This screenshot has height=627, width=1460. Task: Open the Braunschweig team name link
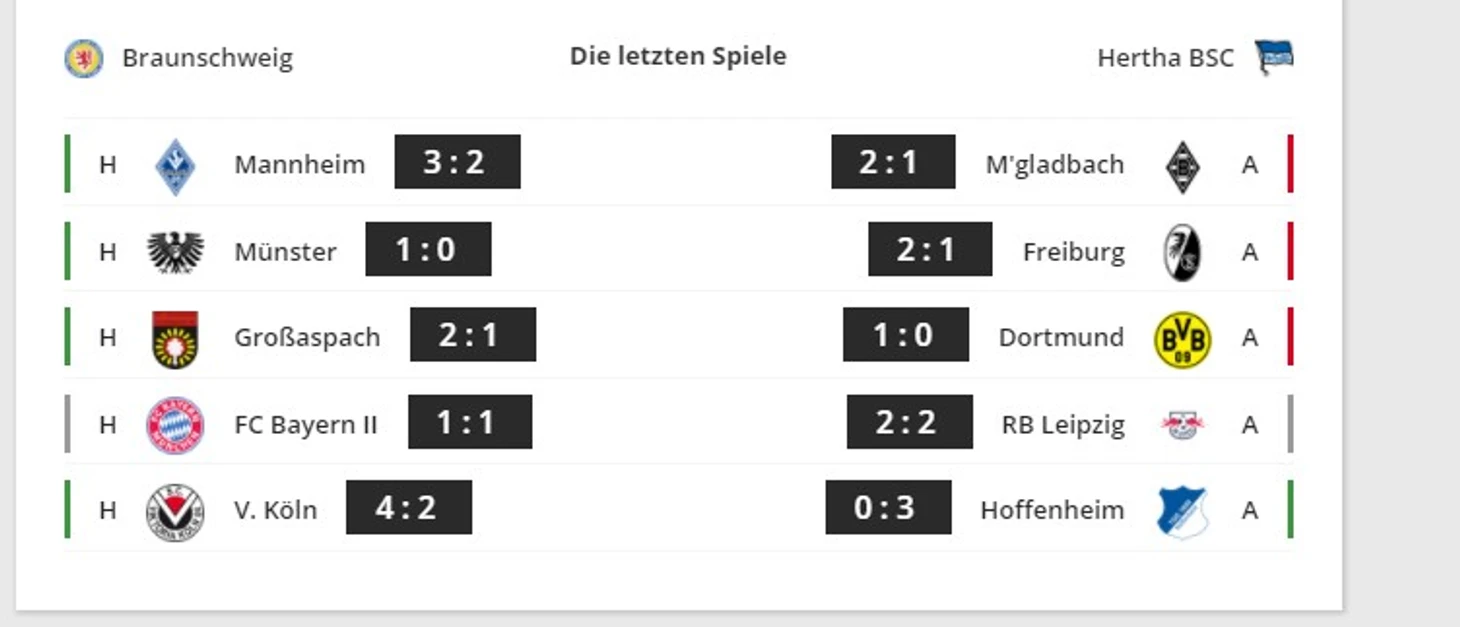pyautogui.click(x=208, y=58)
